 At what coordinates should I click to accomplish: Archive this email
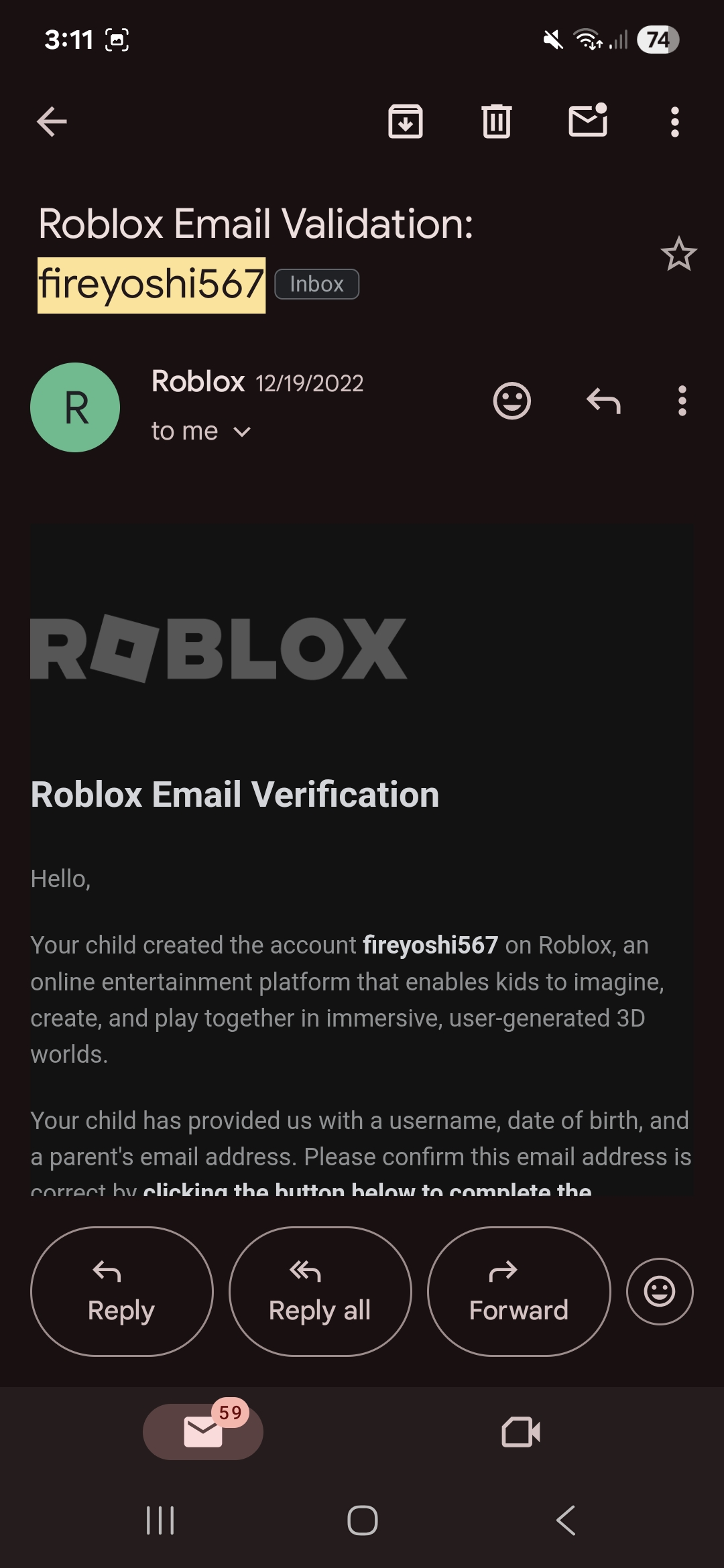(x=405, y=121)
